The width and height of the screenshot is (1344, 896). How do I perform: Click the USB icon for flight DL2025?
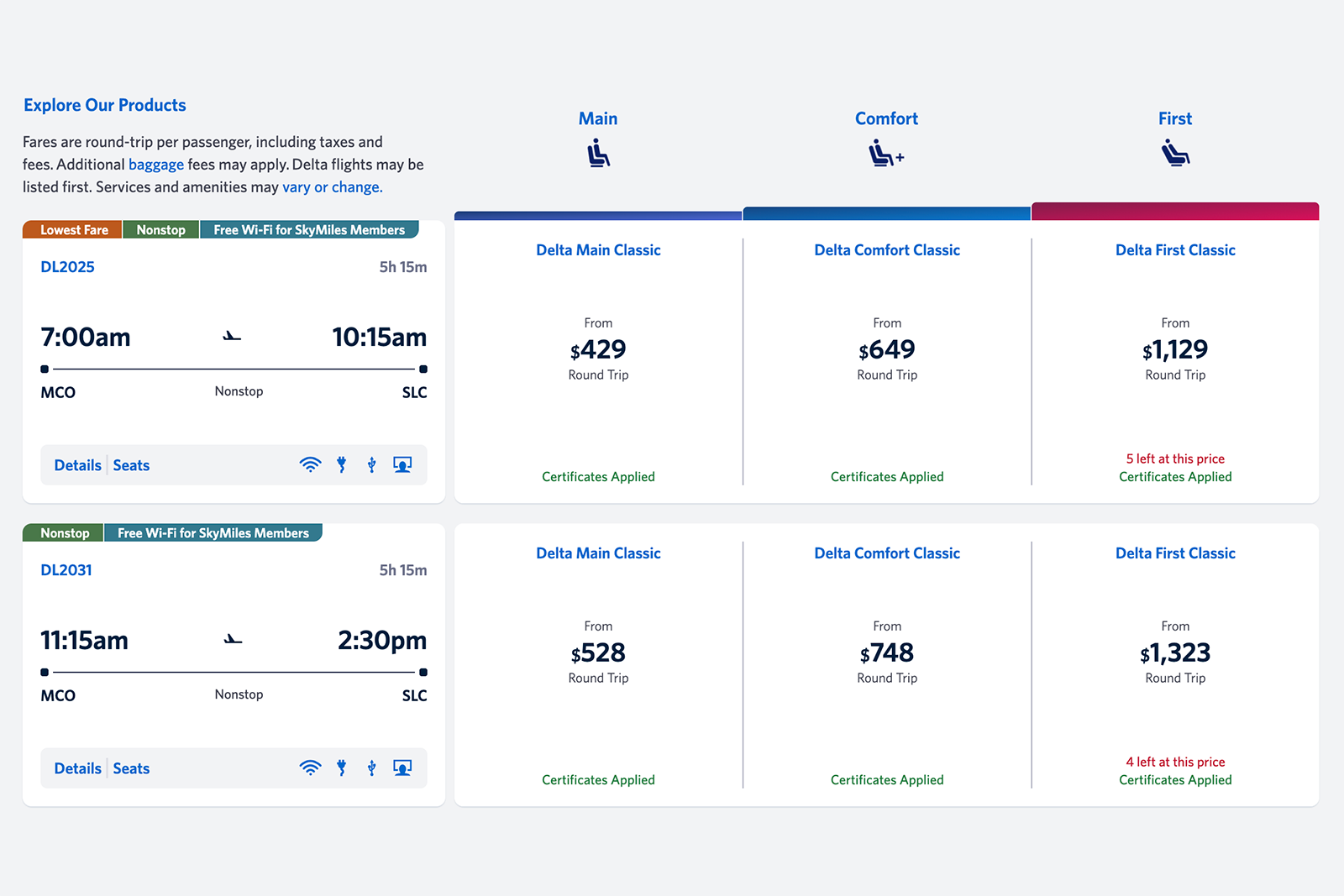point(371,465)
